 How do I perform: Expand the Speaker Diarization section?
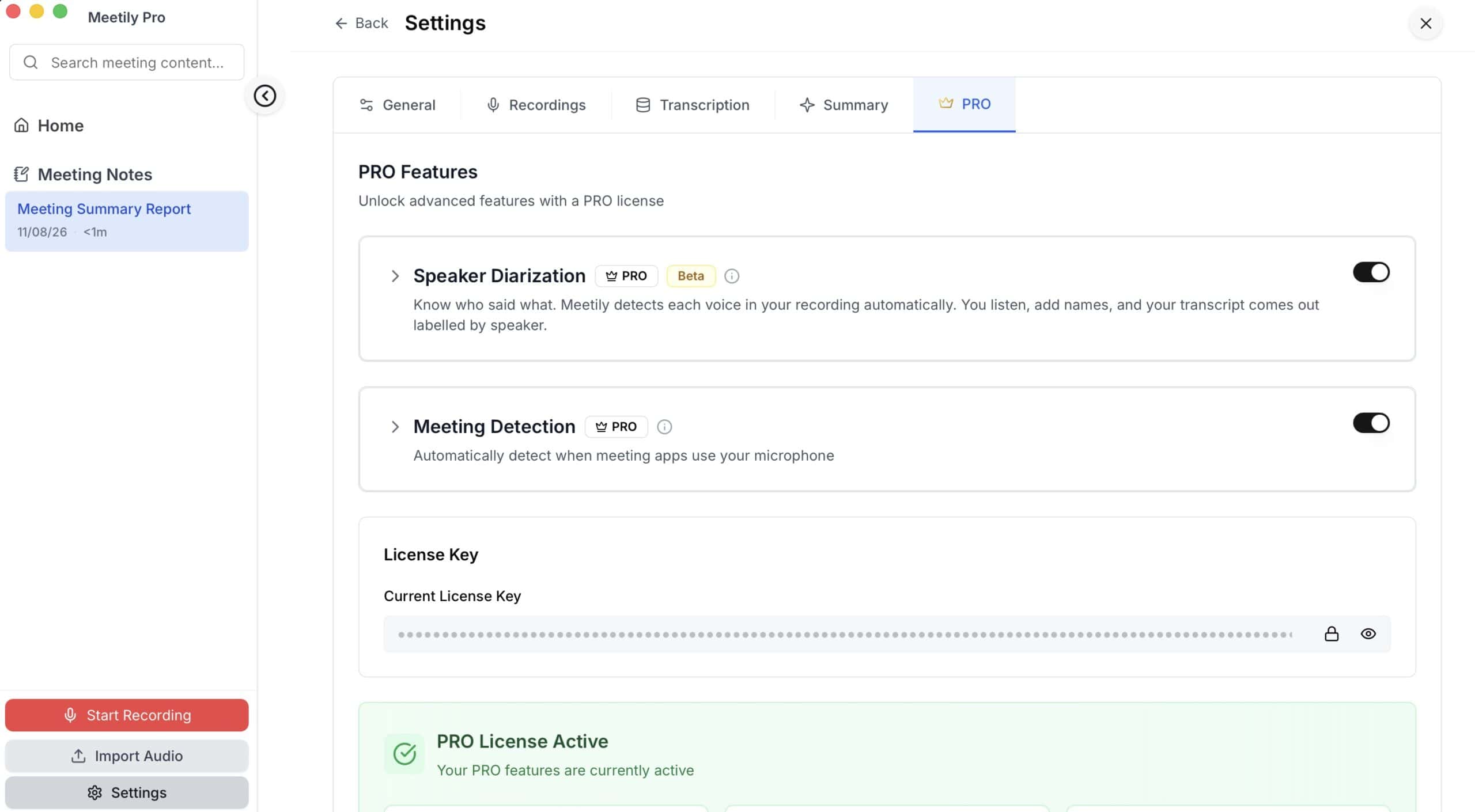[x=395, y=276]
